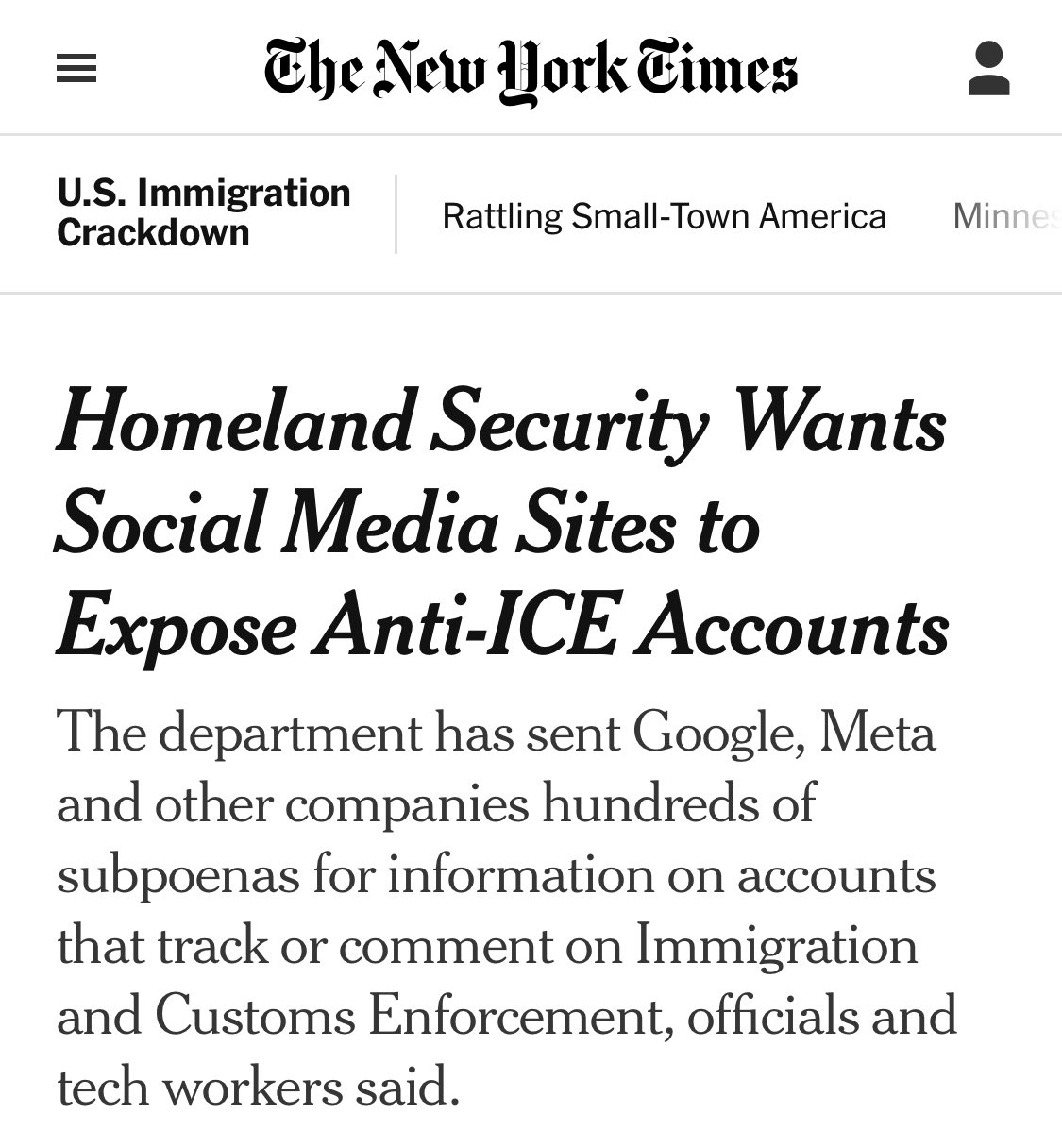Click The New York Times logo
Image resolution: width=1062 pixels, height=1148 pixels.
pos(531,70)
